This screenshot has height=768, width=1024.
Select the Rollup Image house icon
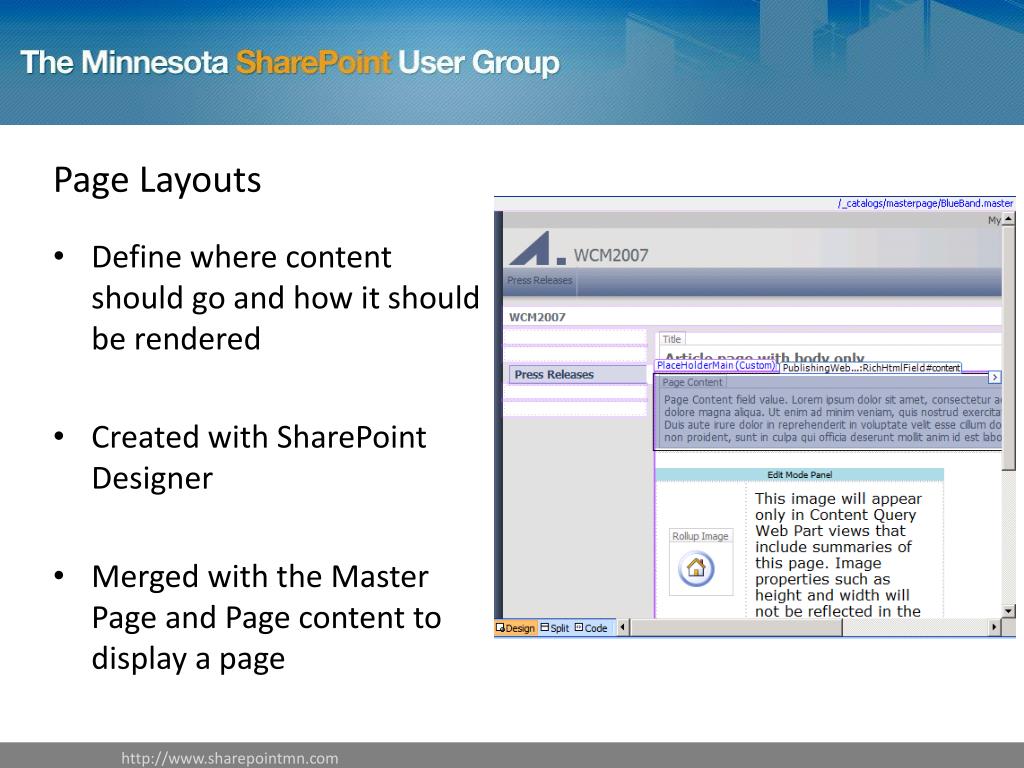696,568
